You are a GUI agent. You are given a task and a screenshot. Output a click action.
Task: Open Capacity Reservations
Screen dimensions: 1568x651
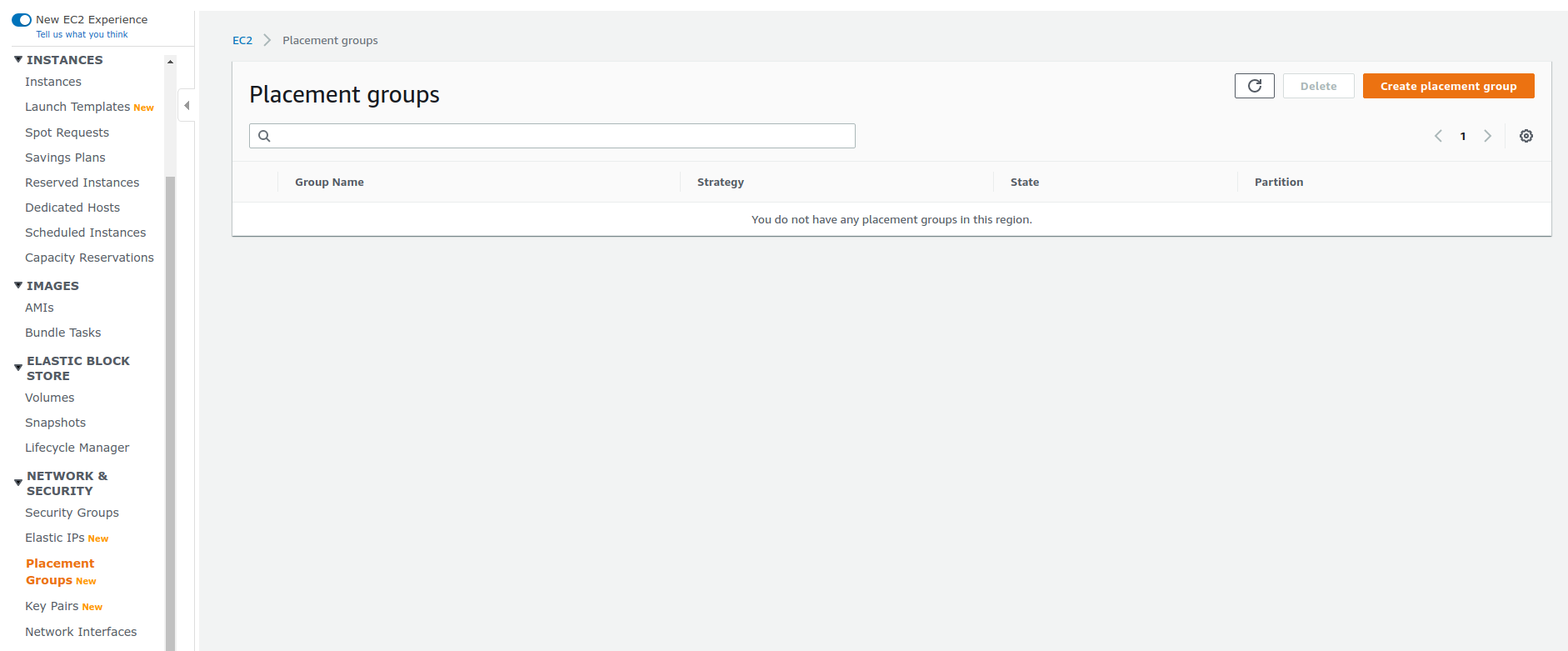coord(89,258)
